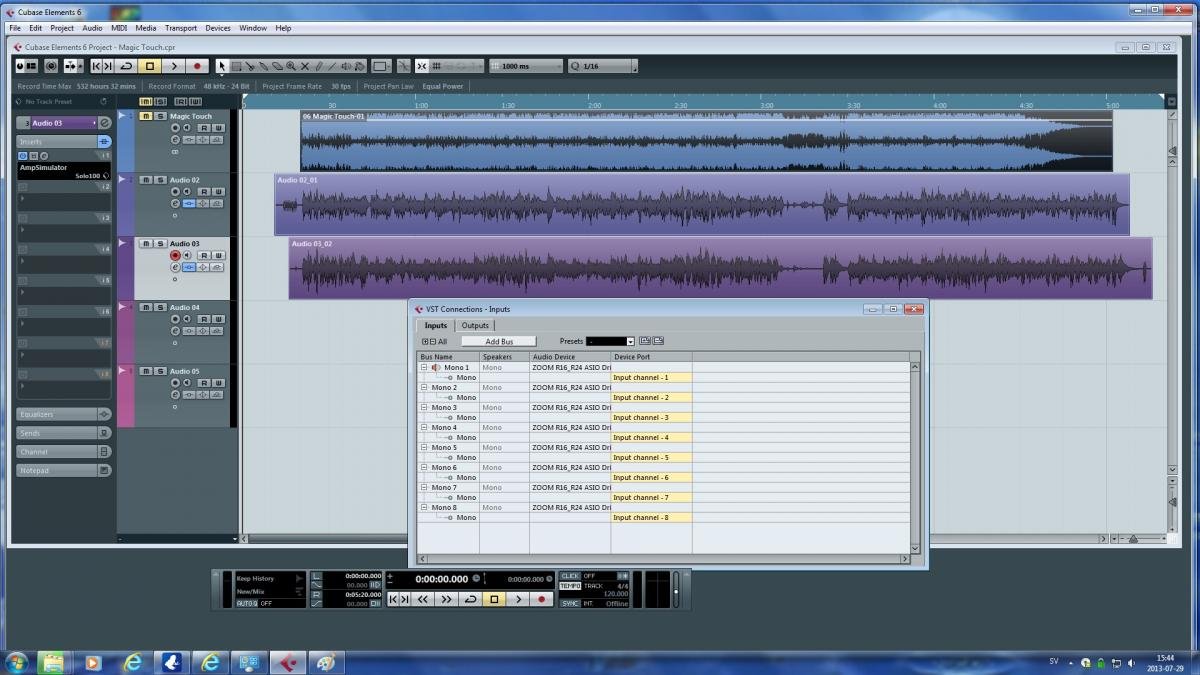The image size is (1200, 675).
Task: Select the Range Selection tool
Action: click(236, 66)
